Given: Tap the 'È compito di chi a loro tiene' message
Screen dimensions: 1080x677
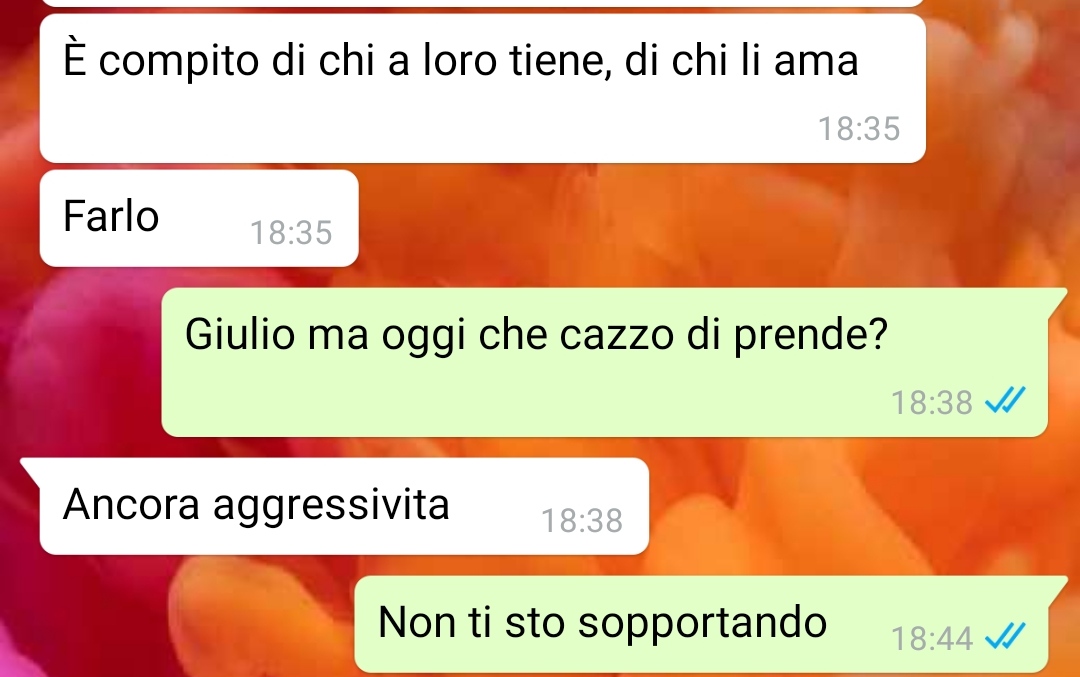Looking at the screenshot, I should (482, 88).
